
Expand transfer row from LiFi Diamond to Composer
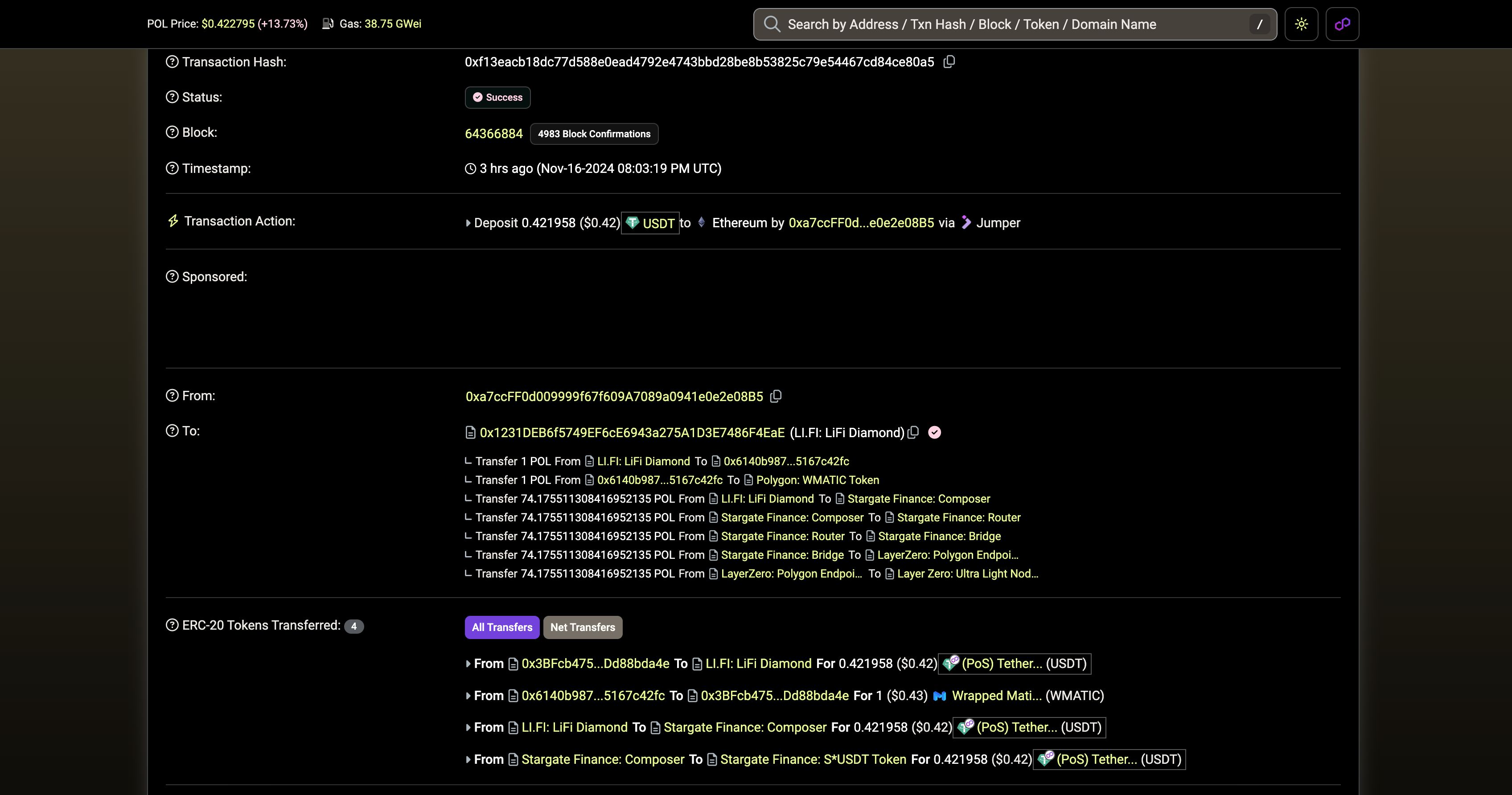[x=468, y=728]
